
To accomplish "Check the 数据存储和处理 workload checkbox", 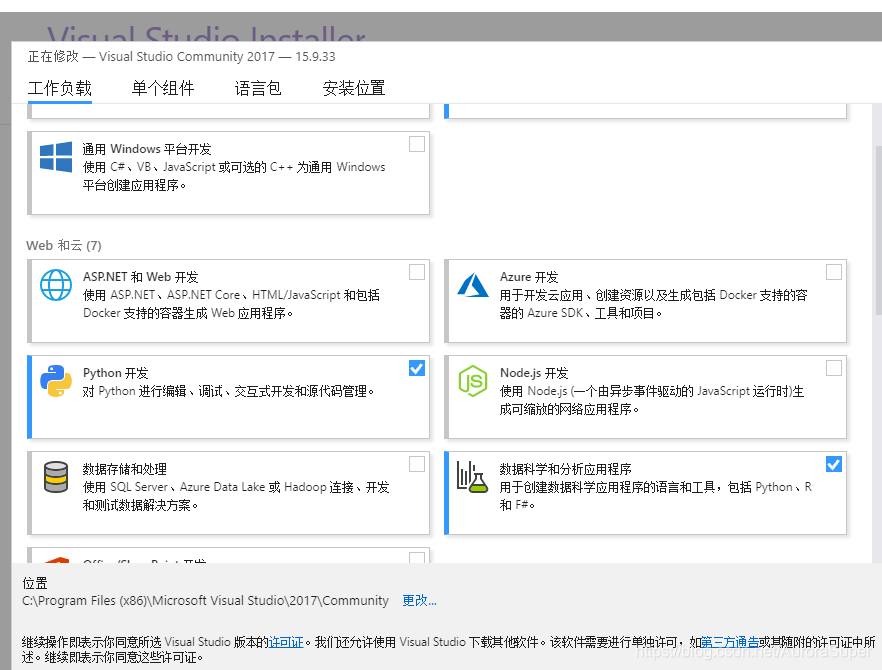I will pyautogui.click(x=417, y=464).
